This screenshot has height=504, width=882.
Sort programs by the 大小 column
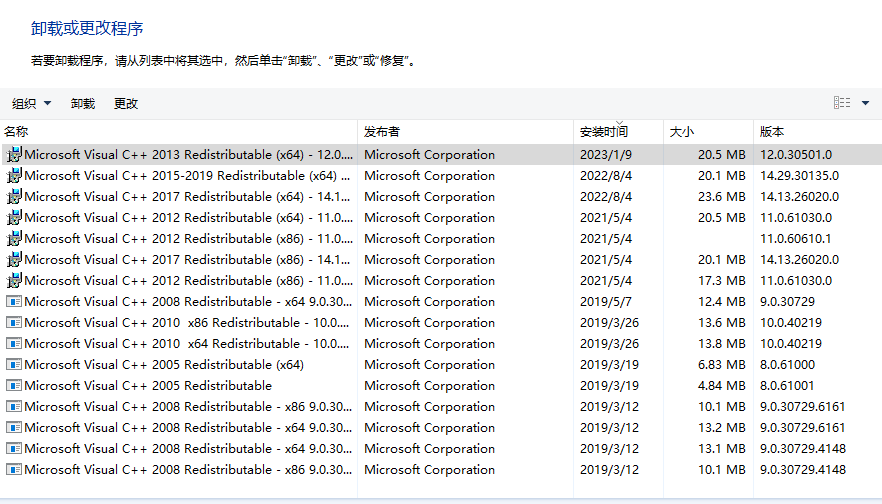click(x=709, y=132)
